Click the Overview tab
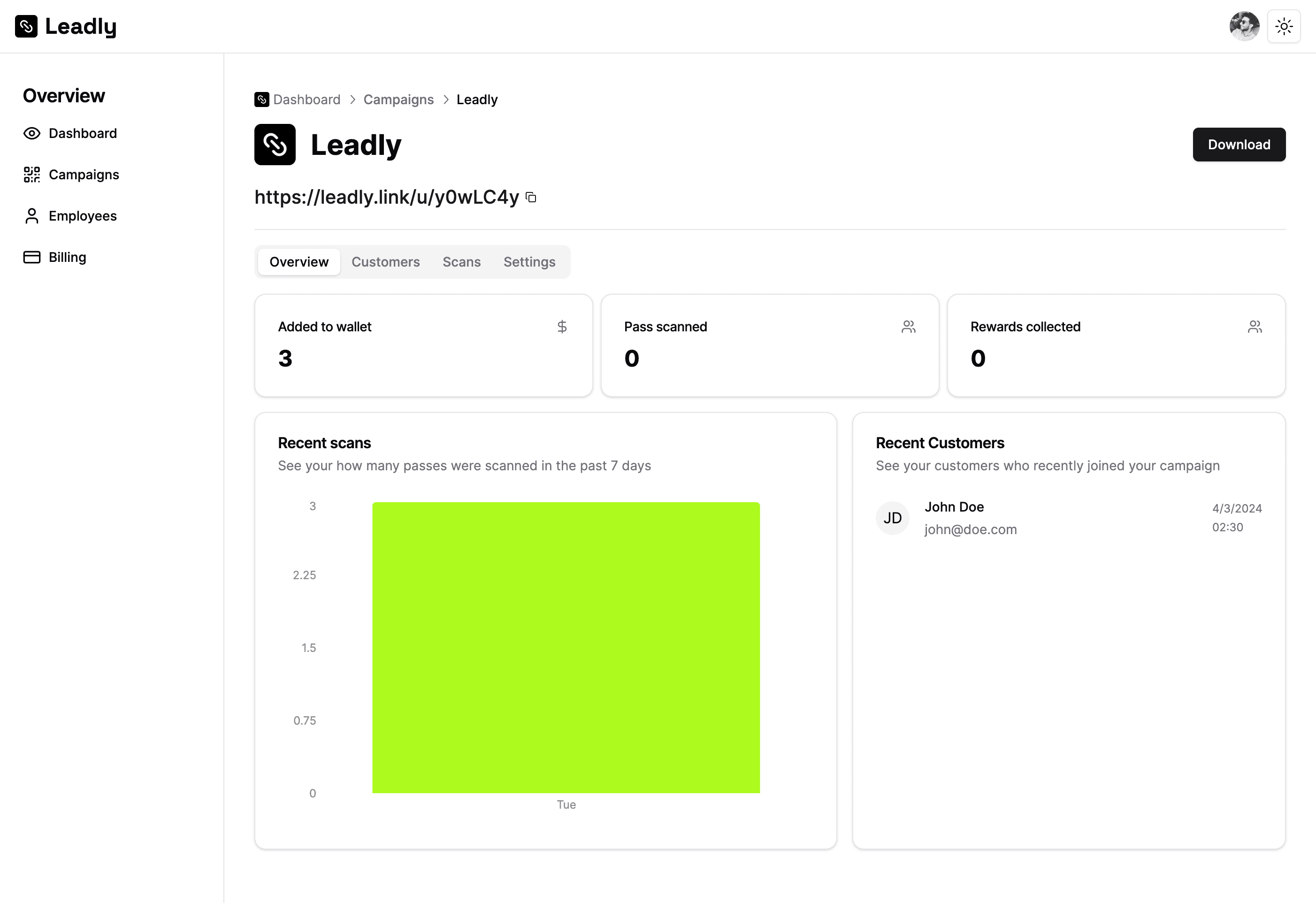1316x903 pixels. [299, 262]
